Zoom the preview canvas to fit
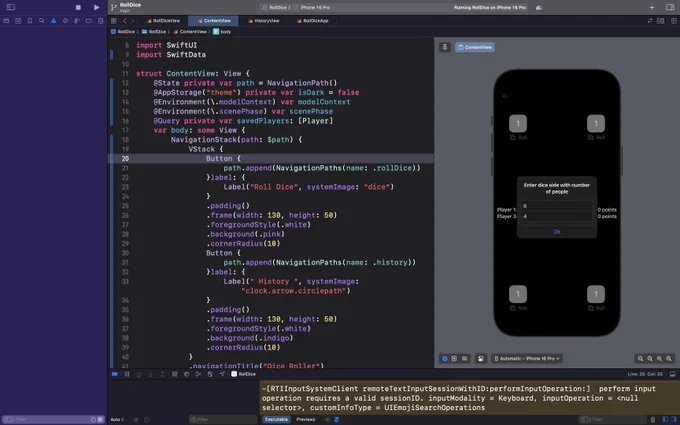Viewport: 680px width, 425px height. point(660,359)
